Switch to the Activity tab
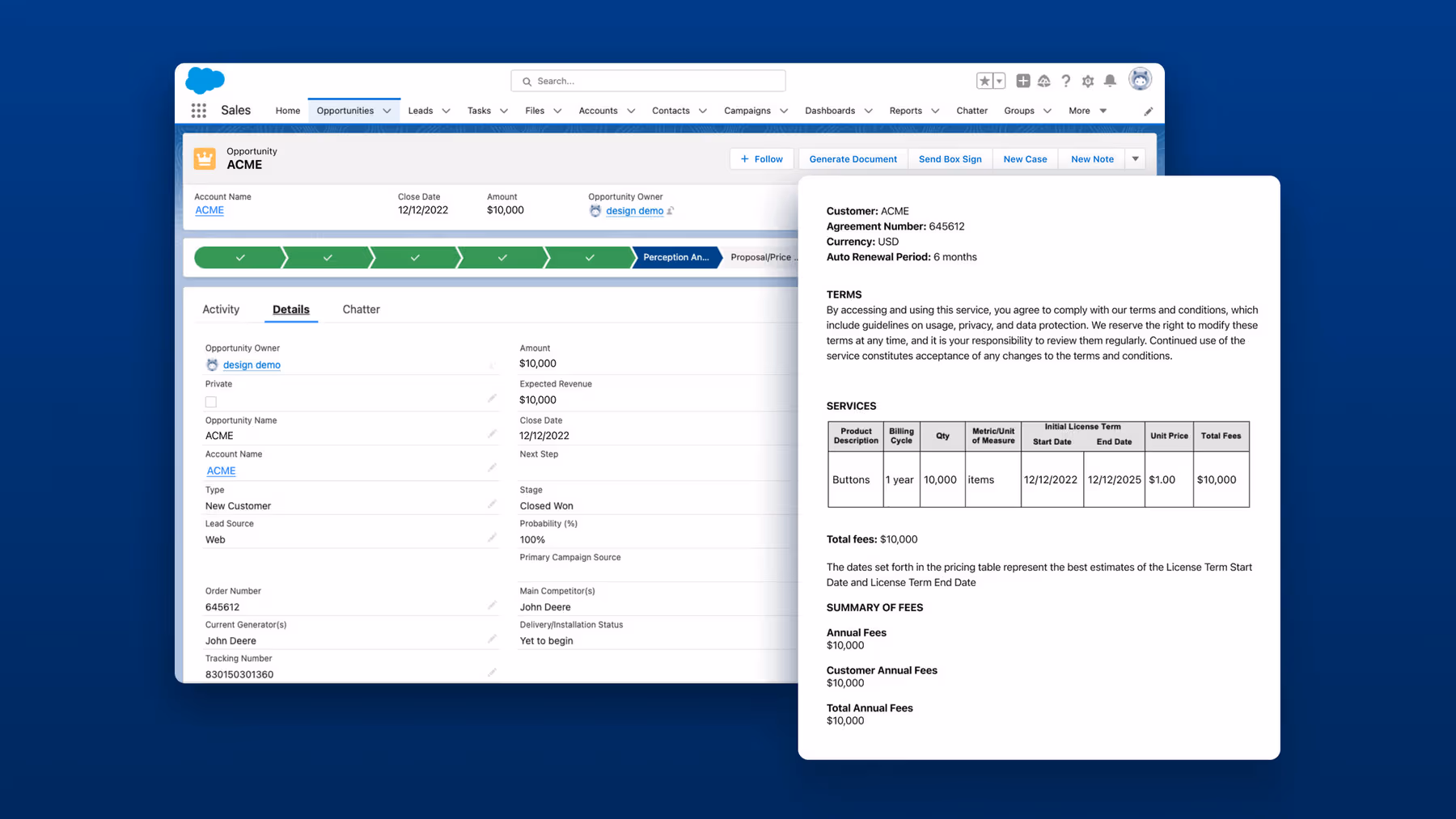Image resolution: width=1456 pixels, height=819 pixels. tap(221, 310)
